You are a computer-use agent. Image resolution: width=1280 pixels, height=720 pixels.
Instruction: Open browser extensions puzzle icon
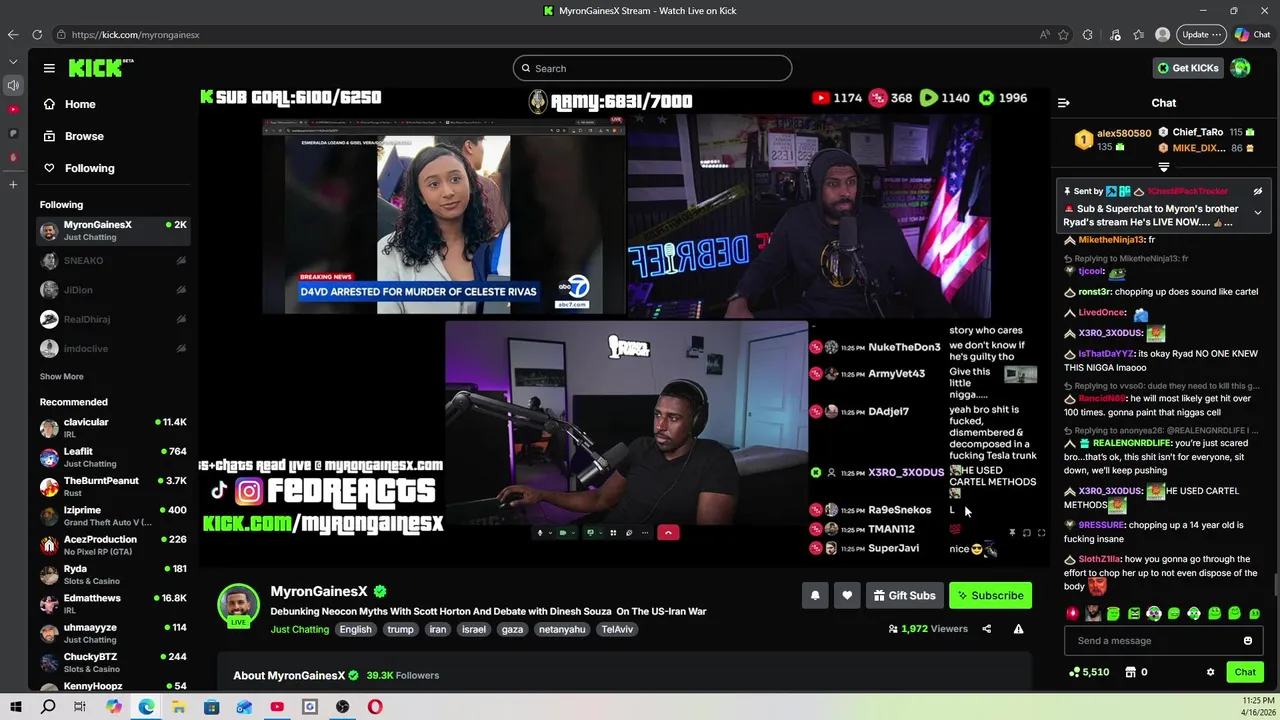[1088, 34]
